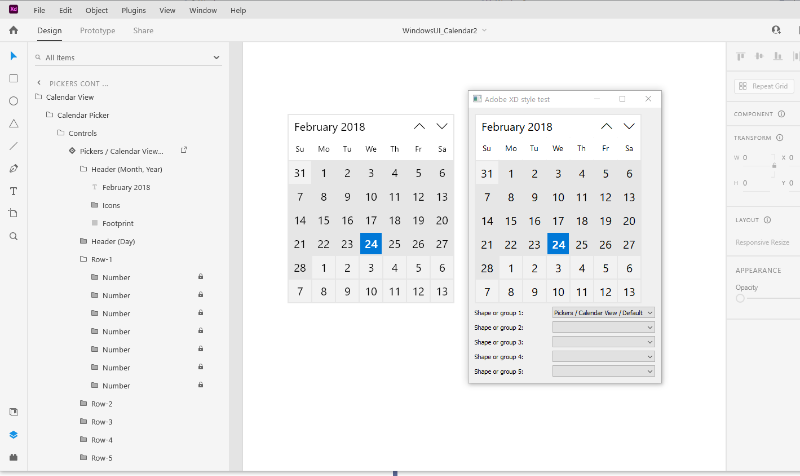Open the Edit menu
Screen dimensions: 800x476
(x=65, y=10)
